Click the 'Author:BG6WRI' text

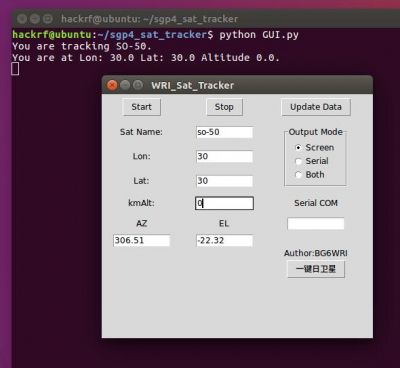(x=316, y=253)
